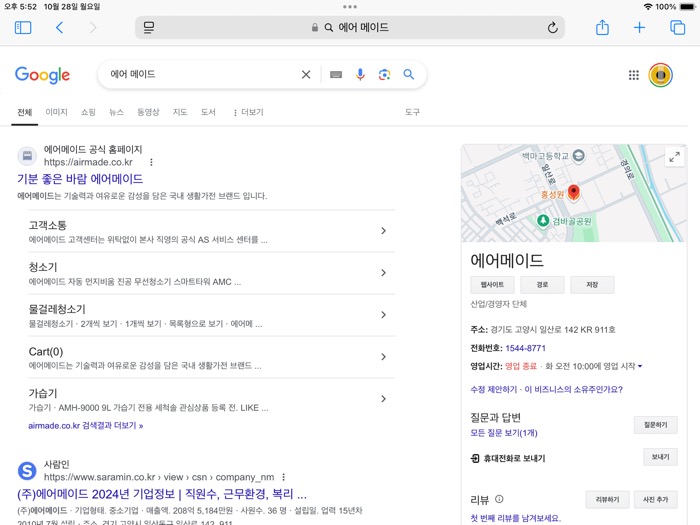Open options menu for airmade.co.kr result

click(x=151, y=162)
